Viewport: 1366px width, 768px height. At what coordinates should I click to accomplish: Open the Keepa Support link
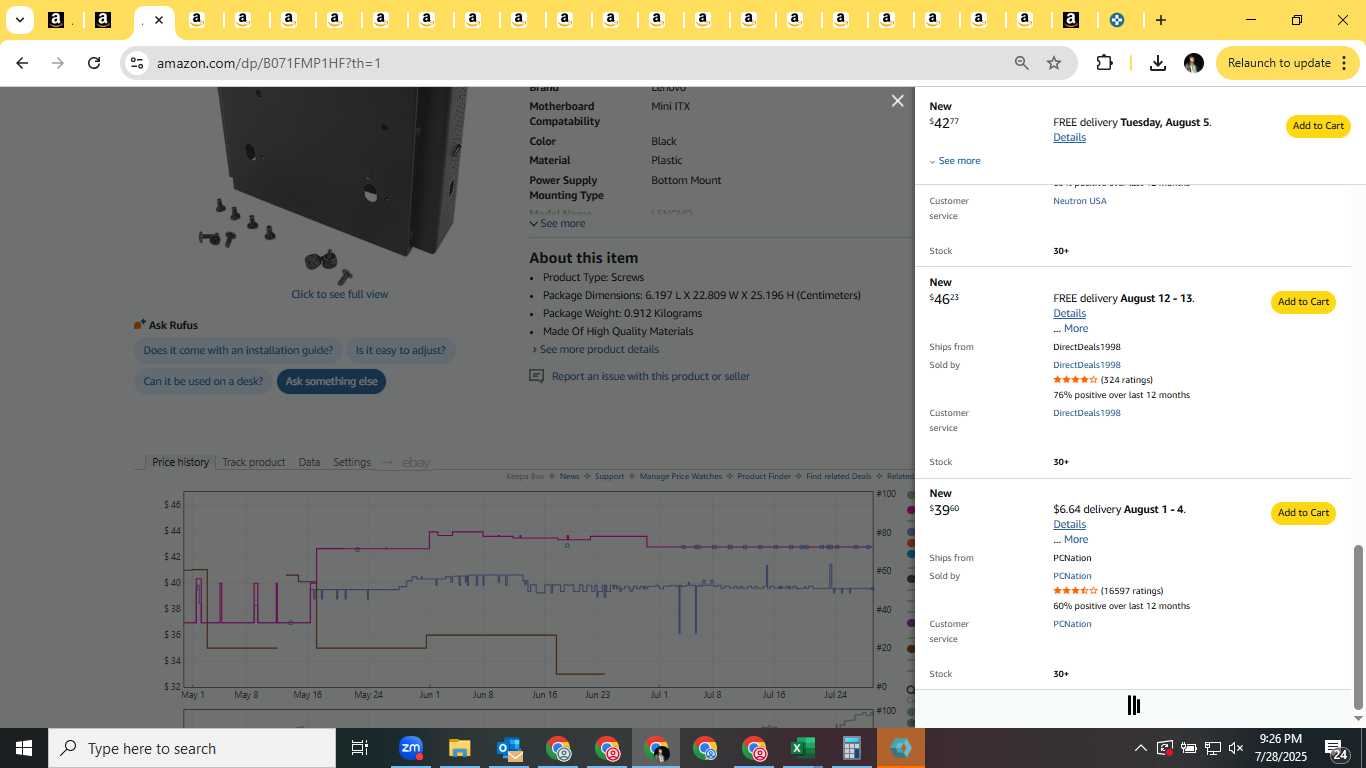(609, 476)
